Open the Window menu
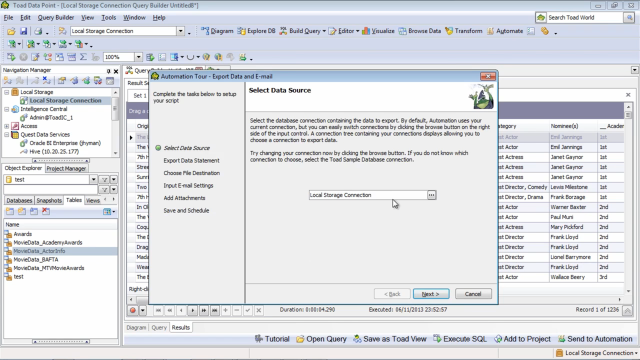The width and height of the screenshot is (640, 360). [x=134, y=18]
